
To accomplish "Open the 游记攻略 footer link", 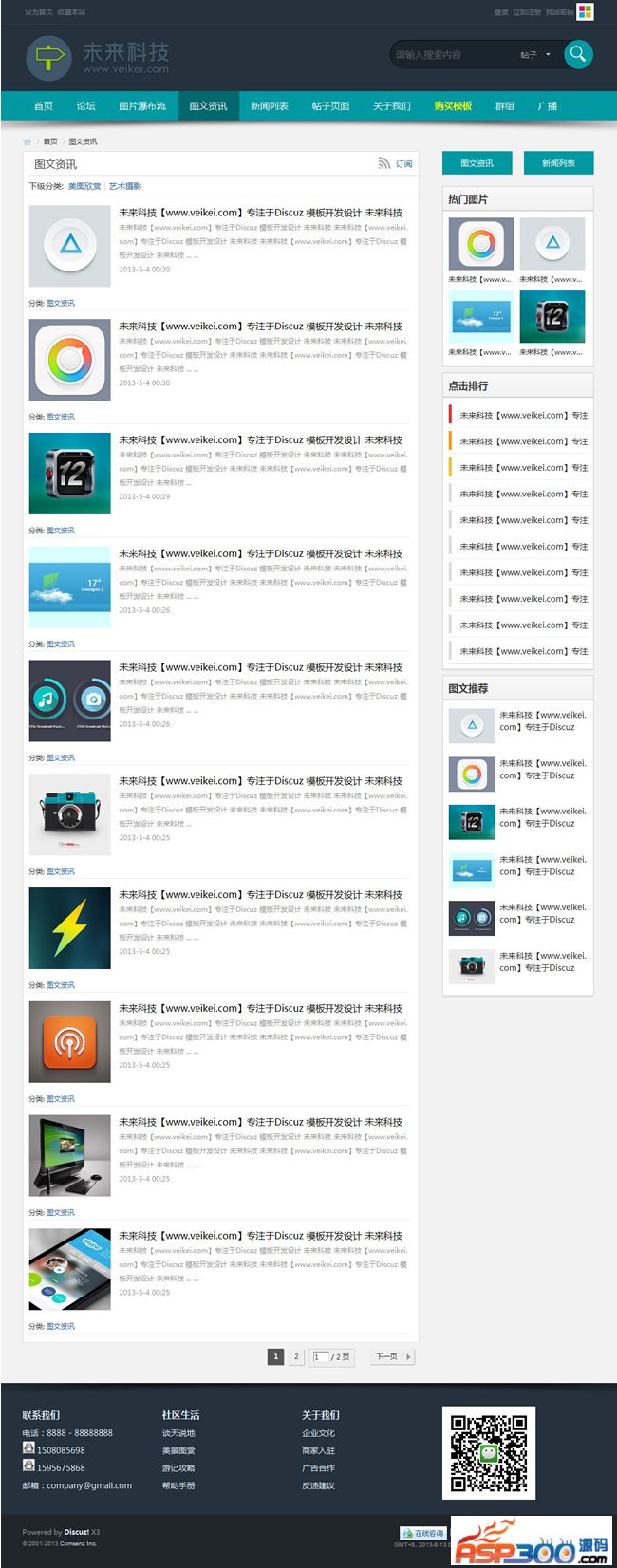I will [x=178, y=1468].
